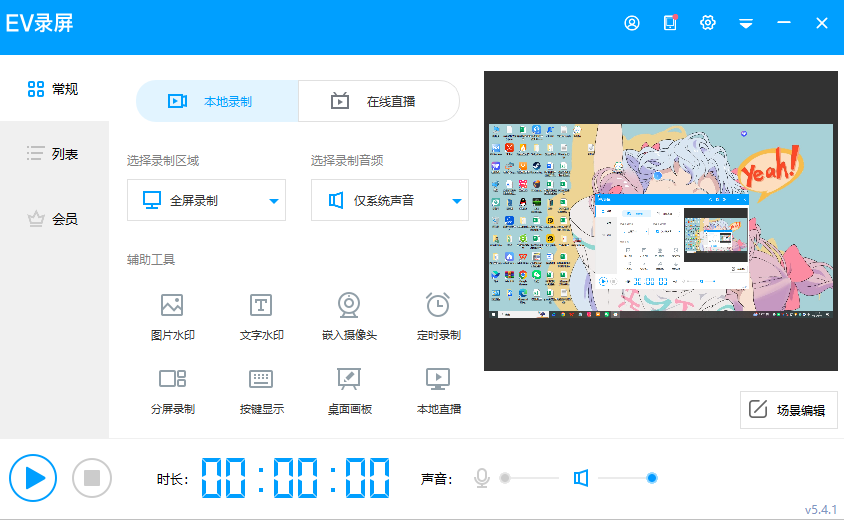Click the speaker volume slider handle
This screenshot has width=844, height=520.
(x=652, y=478)
